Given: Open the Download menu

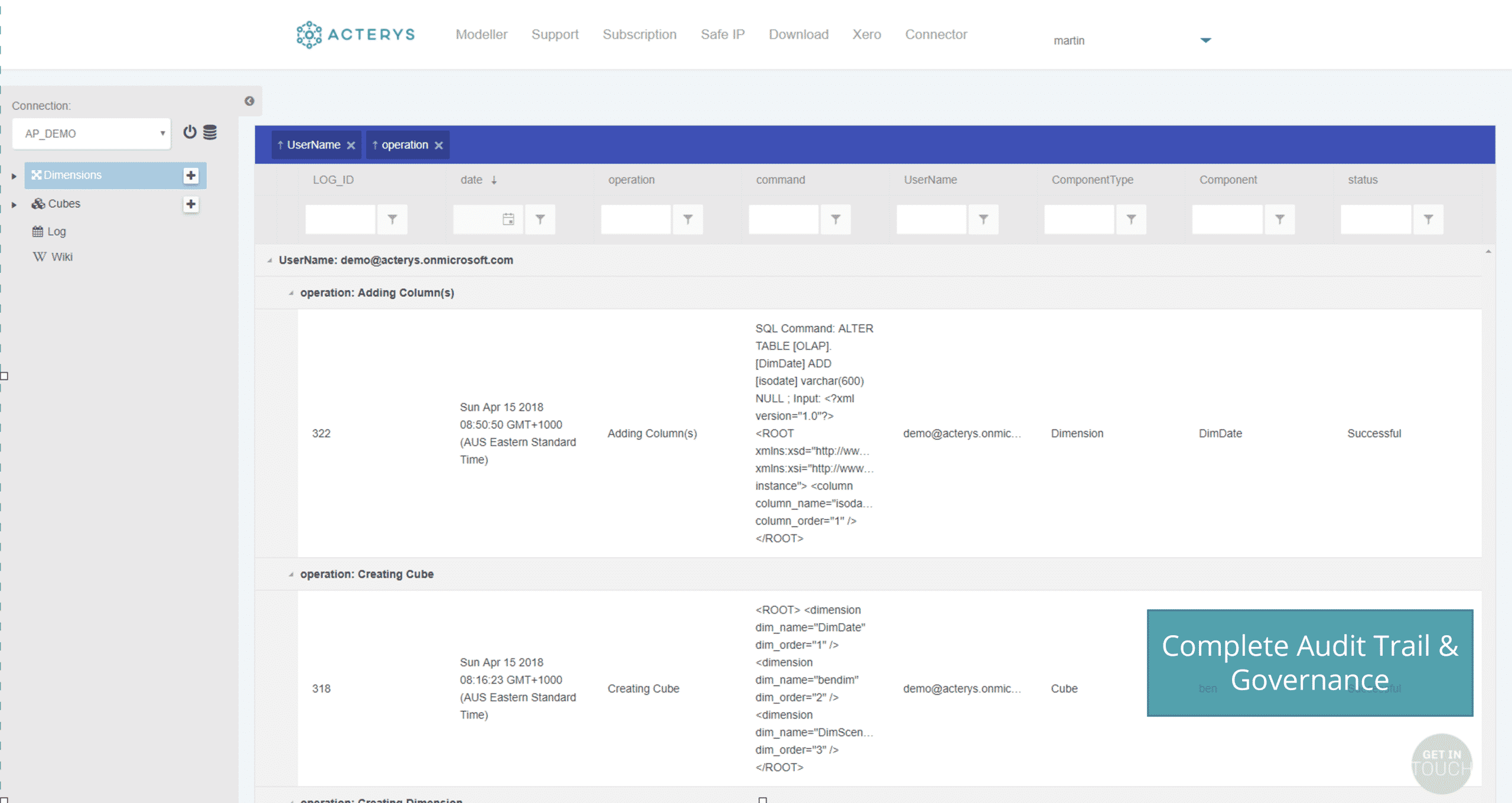Looking at the screenshot, I should (799, 34).
